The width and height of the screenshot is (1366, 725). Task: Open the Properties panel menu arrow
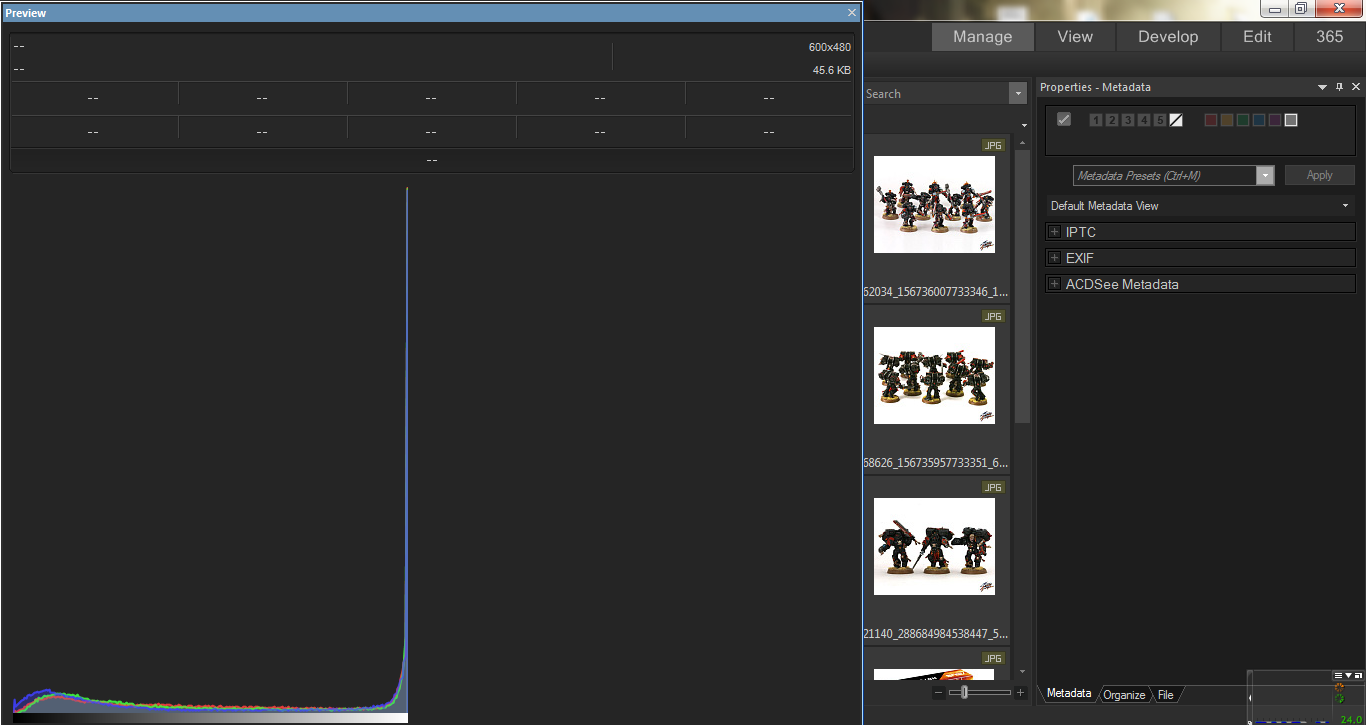click(1323, 87)
